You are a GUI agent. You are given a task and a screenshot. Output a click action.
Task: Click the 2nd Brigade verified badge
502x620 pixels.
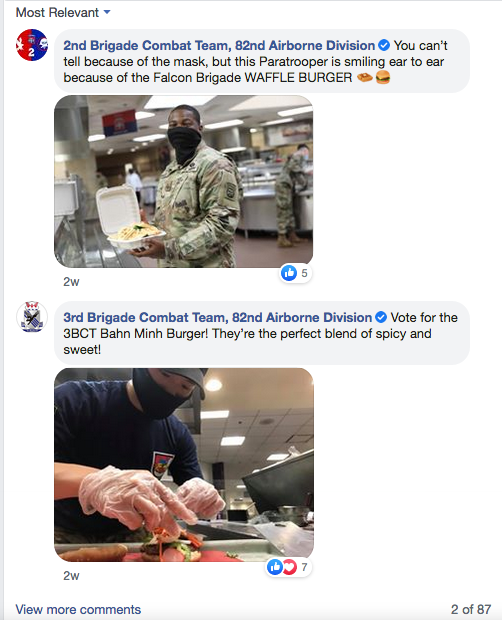coord(383,45)
